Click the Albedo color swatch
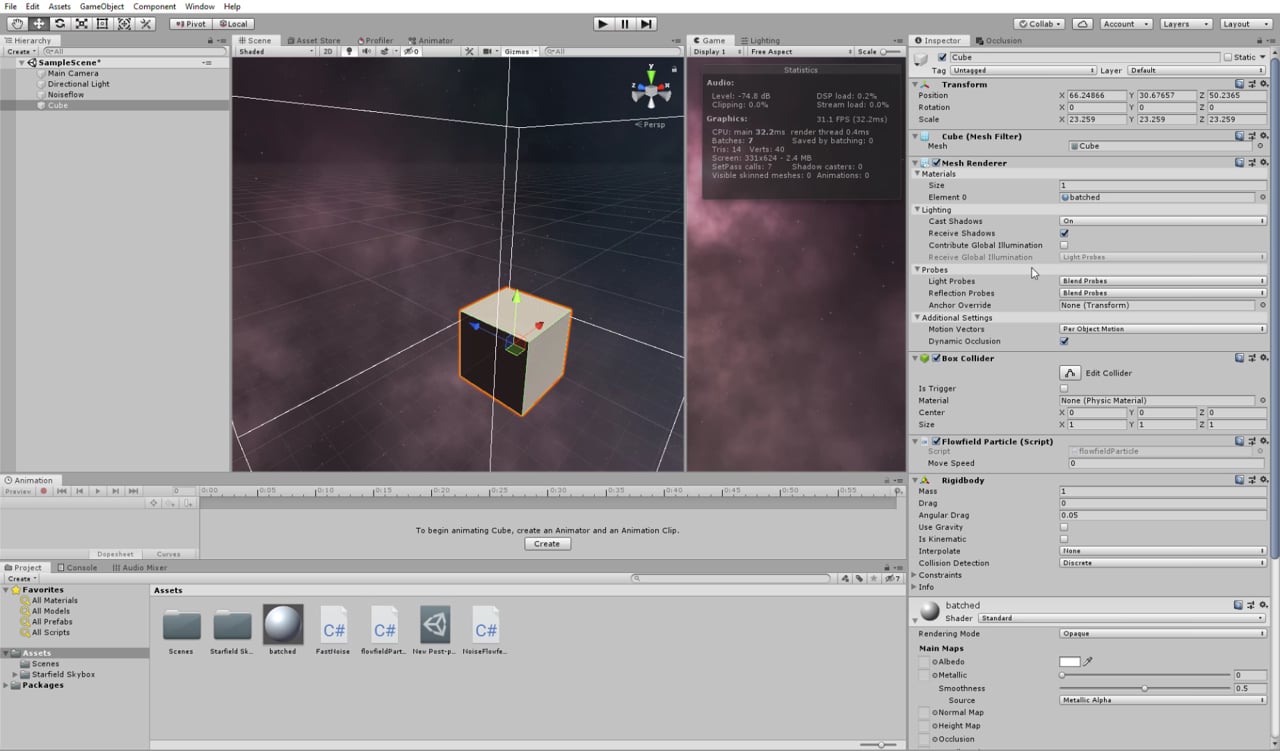Viewport: 1280px width, 751px height. click(1069, 662)
